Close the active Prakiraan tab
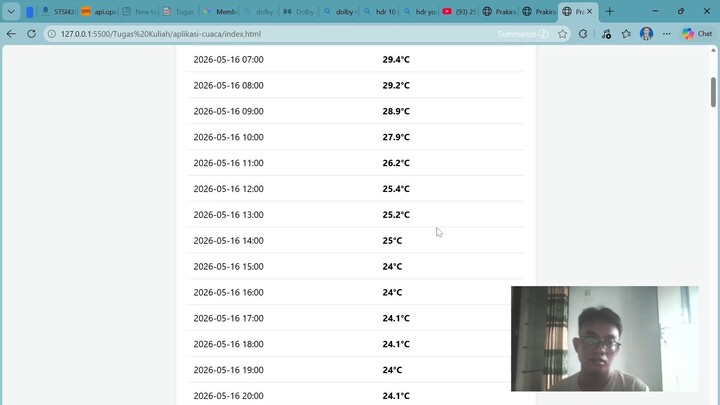 pyautogui.click(x=590, y=11)
